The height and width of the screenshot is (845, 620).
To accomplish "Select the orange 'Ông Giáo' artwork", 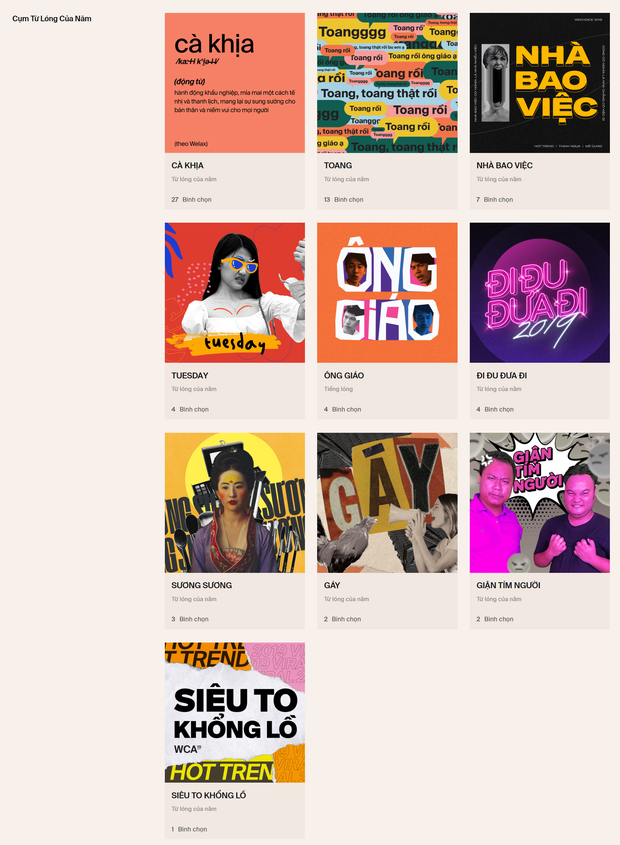I will pos(387,293).
